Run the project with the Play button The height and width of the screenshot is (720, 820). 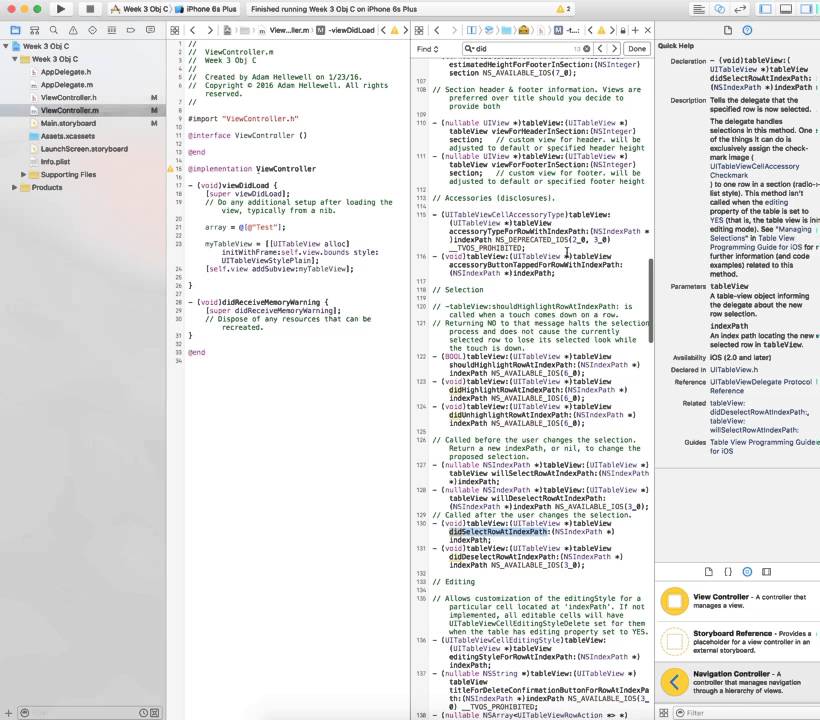(61, 9)
